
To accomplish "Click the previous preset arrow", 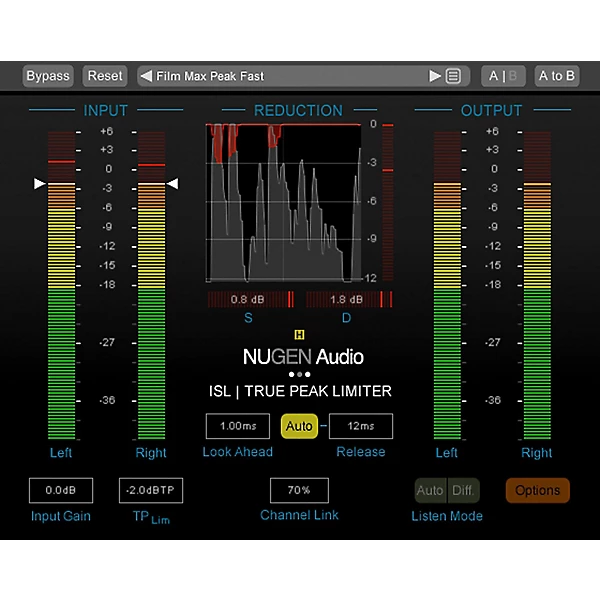I will [146, 76].
